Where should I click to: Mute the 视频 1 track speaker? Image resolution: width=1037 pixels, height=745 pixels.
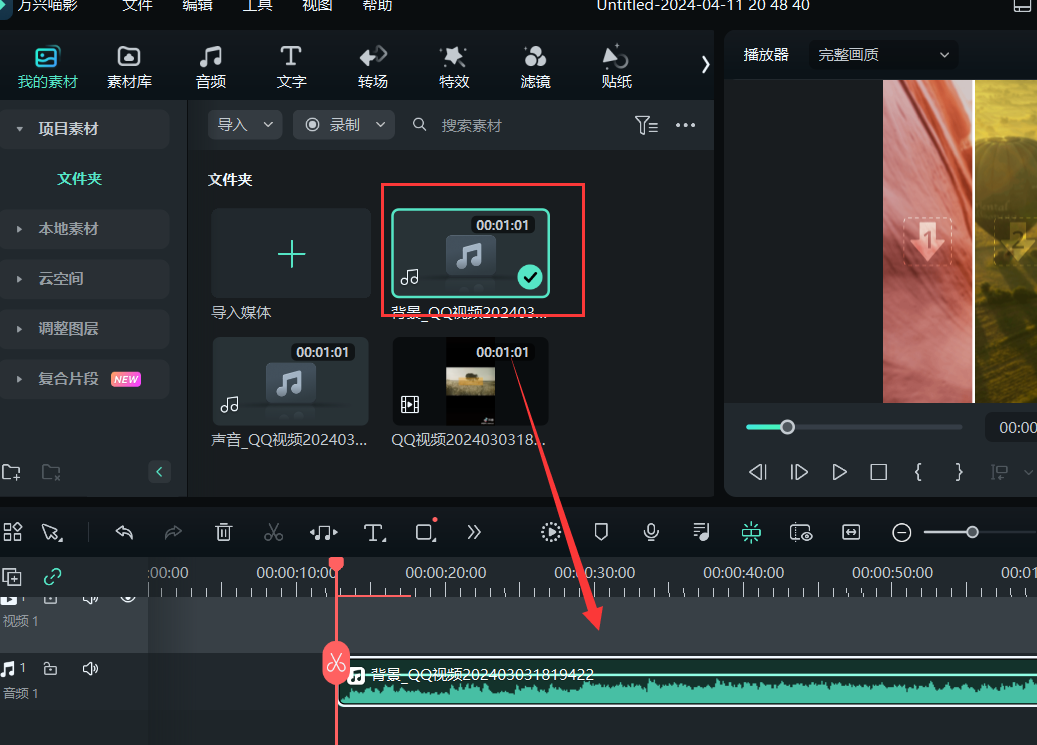point(90,597)
